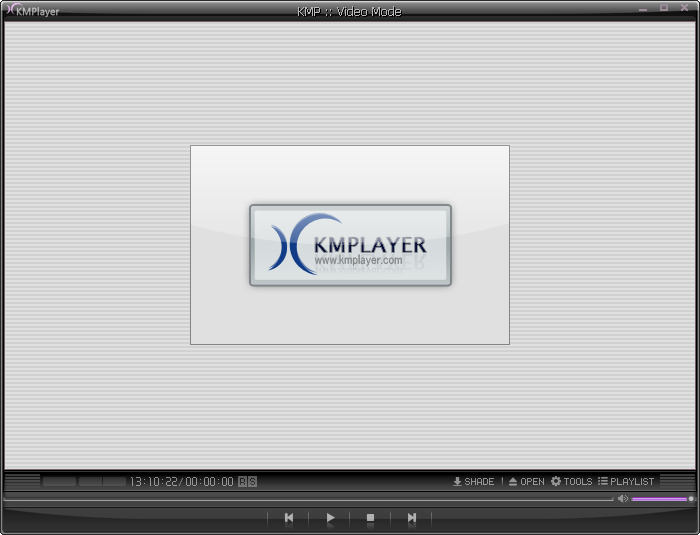This screenshot has height=535, width=700.
Task: Click the www.kmplayer.com logo banner
Action: click(350, 245)
